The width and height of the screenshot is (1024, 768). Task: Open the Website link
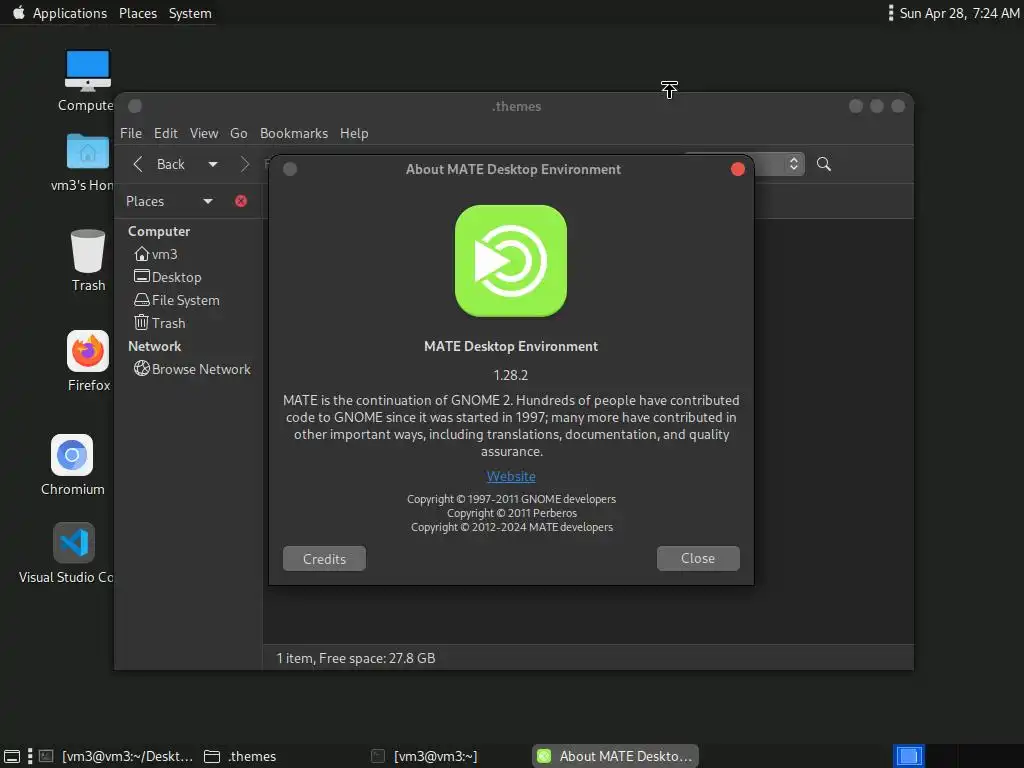tap(511, 476)
